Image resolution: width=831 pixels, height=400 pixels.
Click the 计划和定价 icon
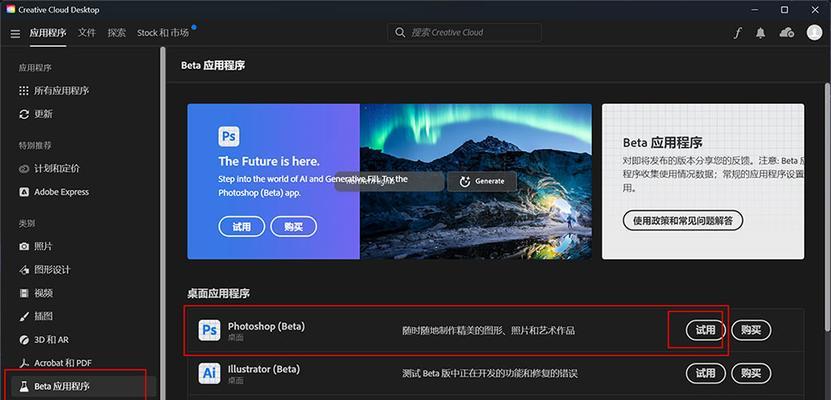[24, 169]
